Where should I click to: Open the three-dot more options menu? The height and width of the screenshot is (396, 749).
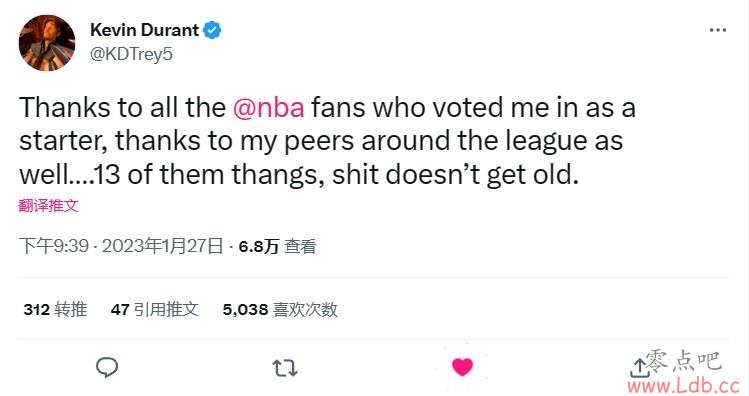click(717, 30)
